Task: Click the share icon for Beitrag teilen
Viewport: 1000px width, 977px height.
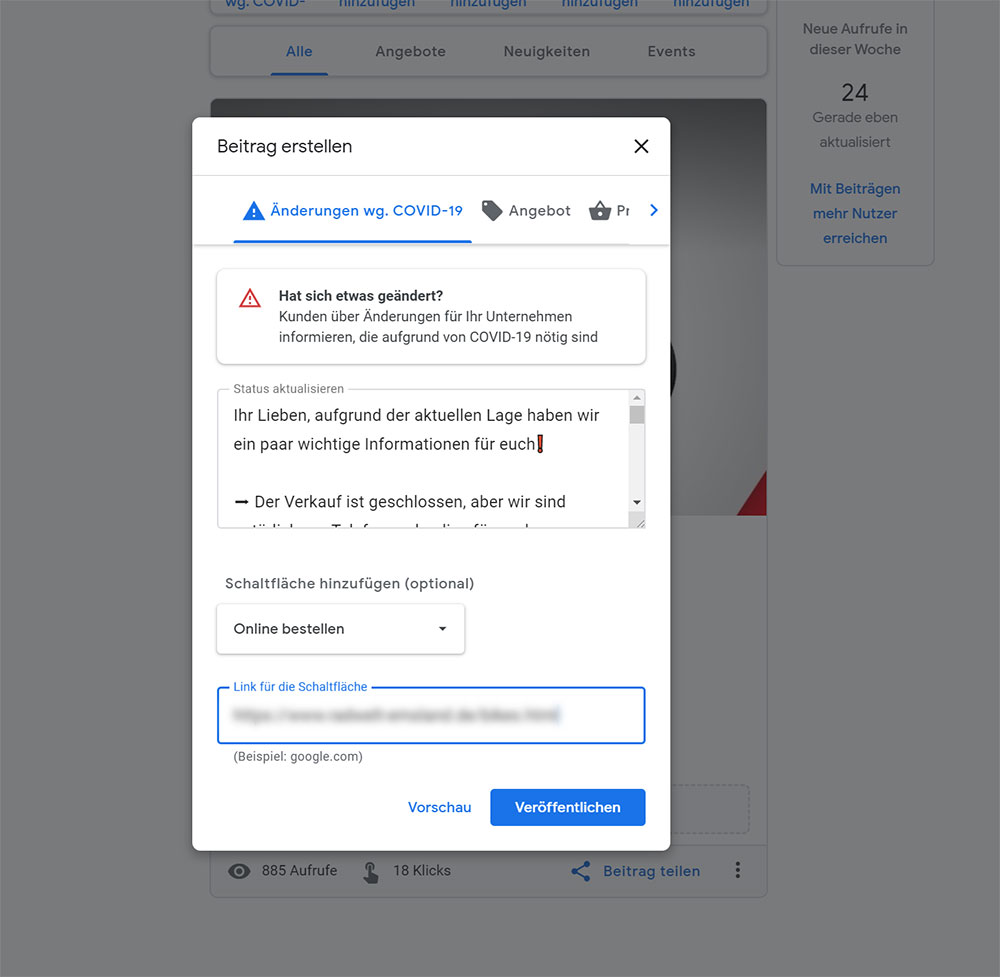Action: coord(580,871)
